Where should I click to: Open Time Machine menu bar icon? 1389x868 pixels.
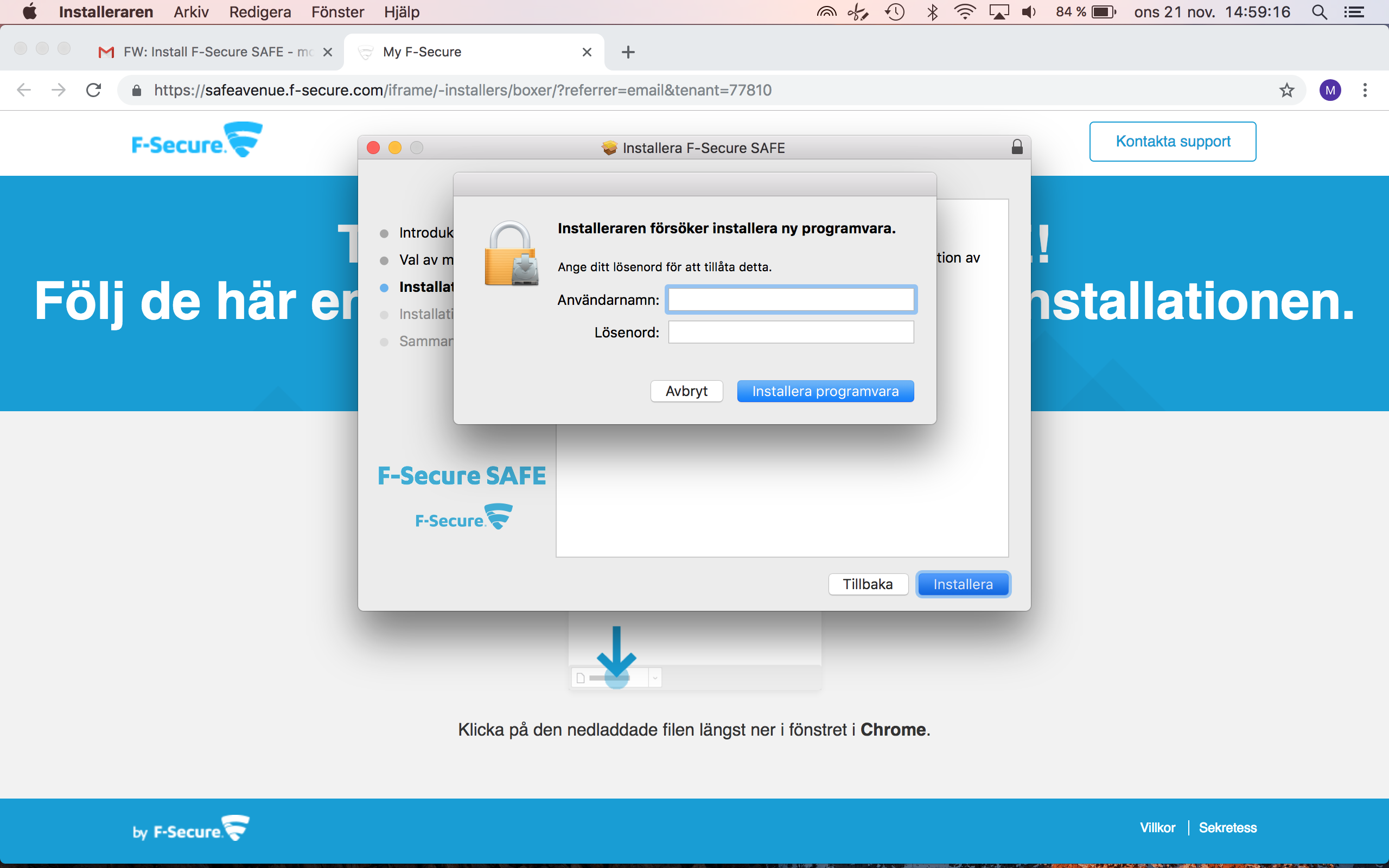pos(895,12)
